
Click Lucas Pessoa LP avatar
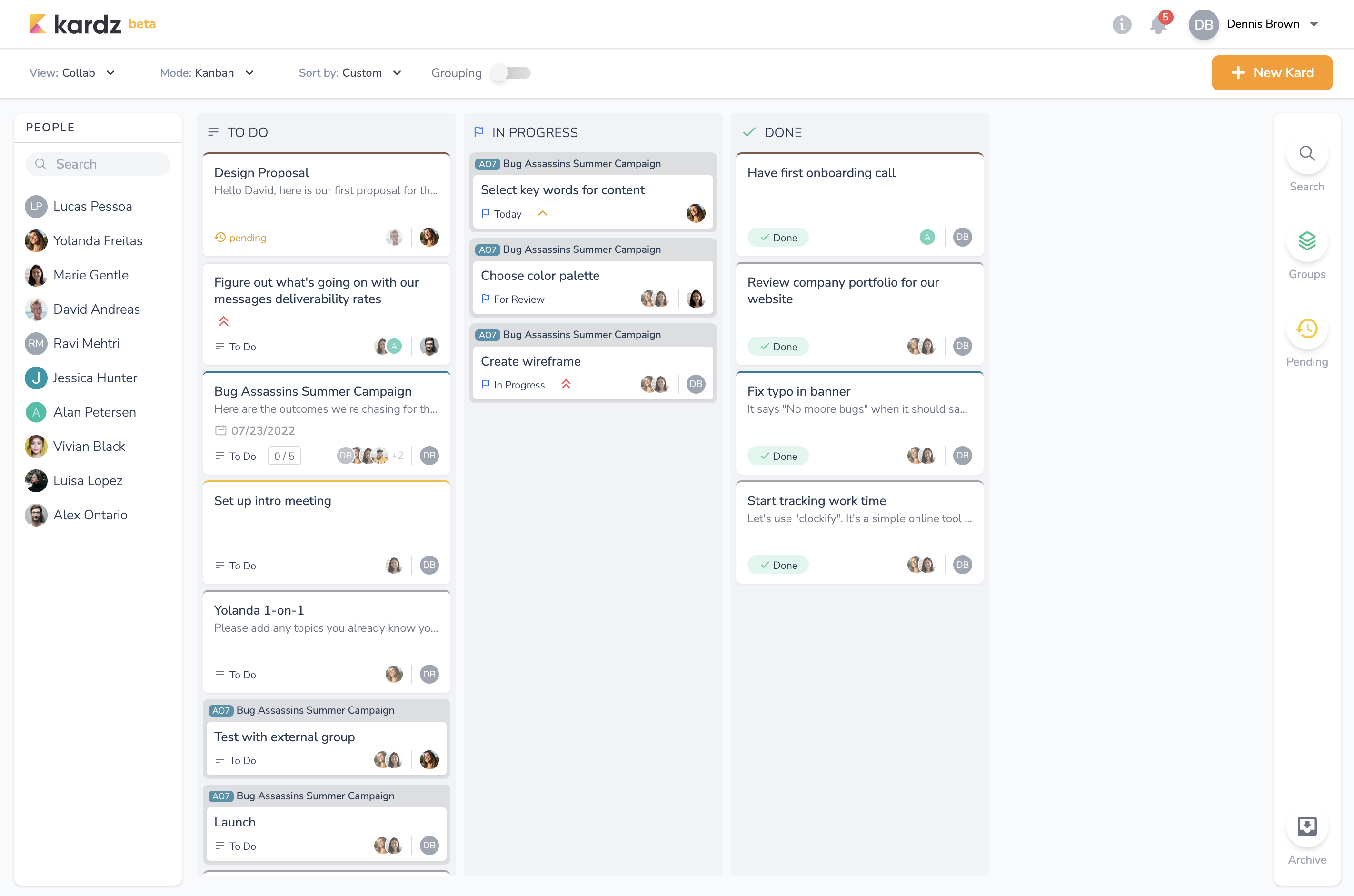click(36, 206)
